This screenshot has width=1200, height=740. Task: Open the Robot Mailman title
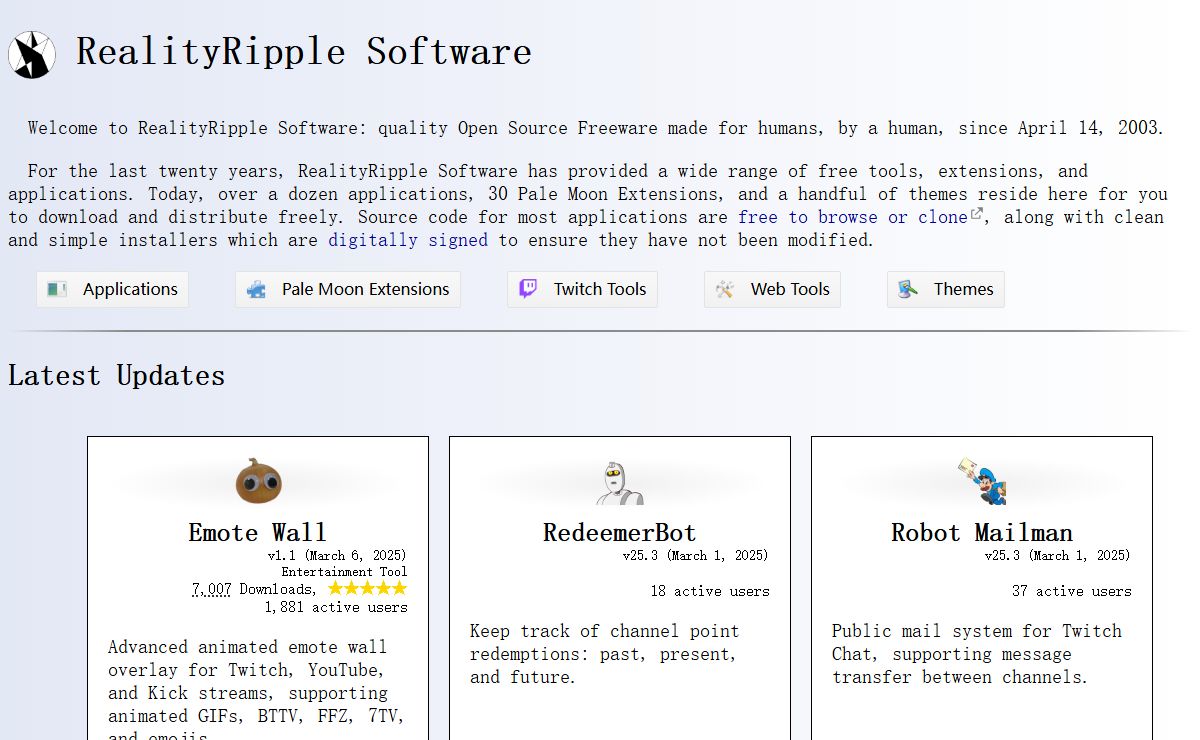[982, 532]
